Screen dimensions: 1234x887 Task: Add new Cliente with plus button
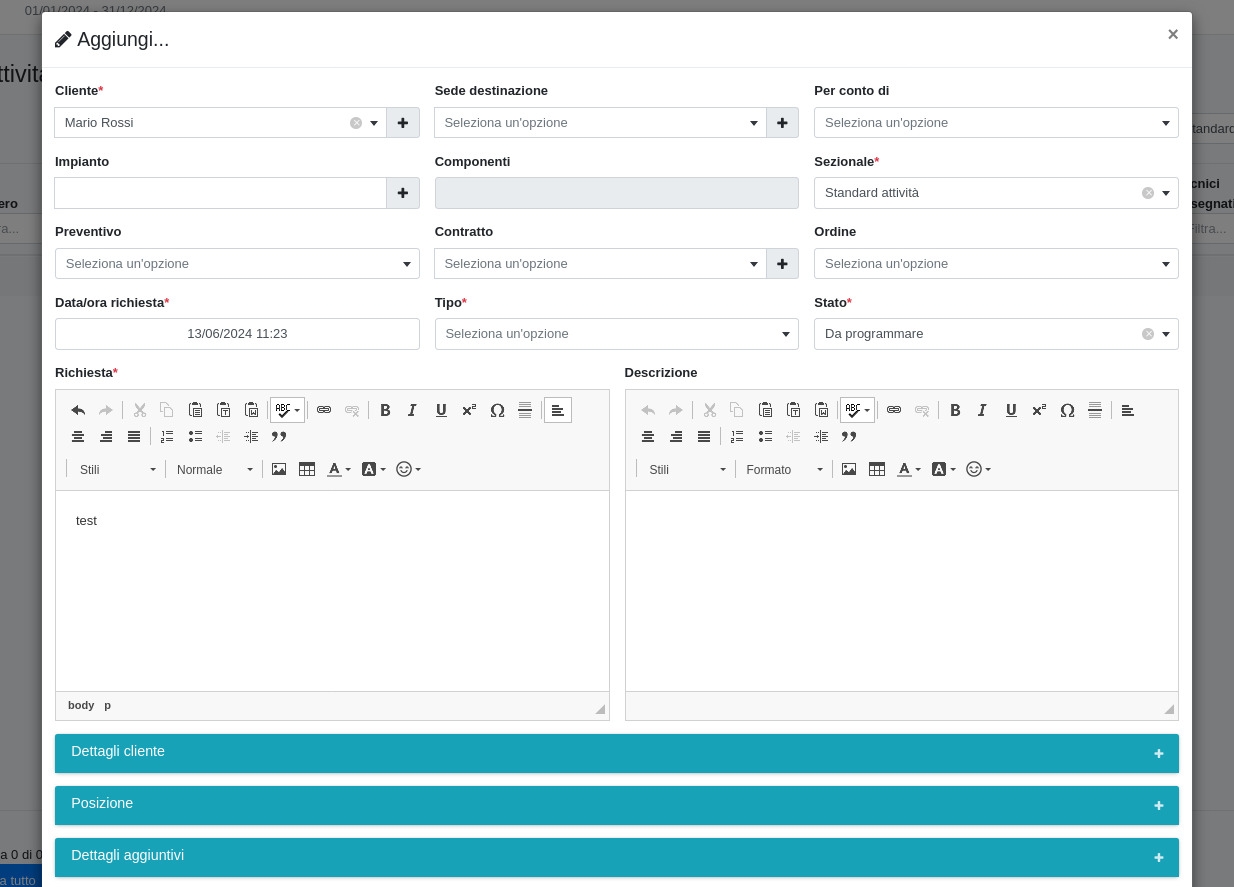[x=403, y=123]
